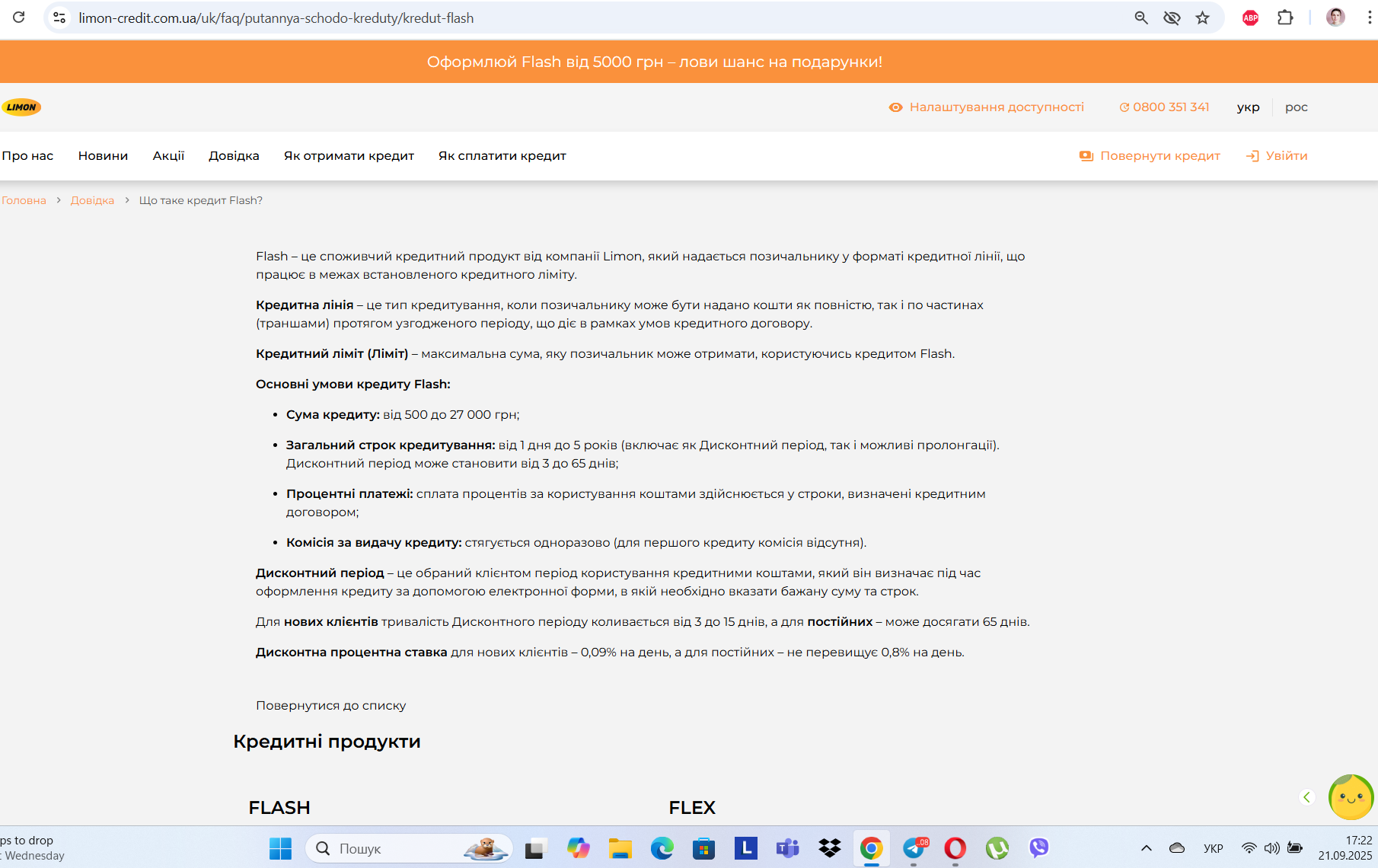Click the Windows search box Пошук

[409, 848]
